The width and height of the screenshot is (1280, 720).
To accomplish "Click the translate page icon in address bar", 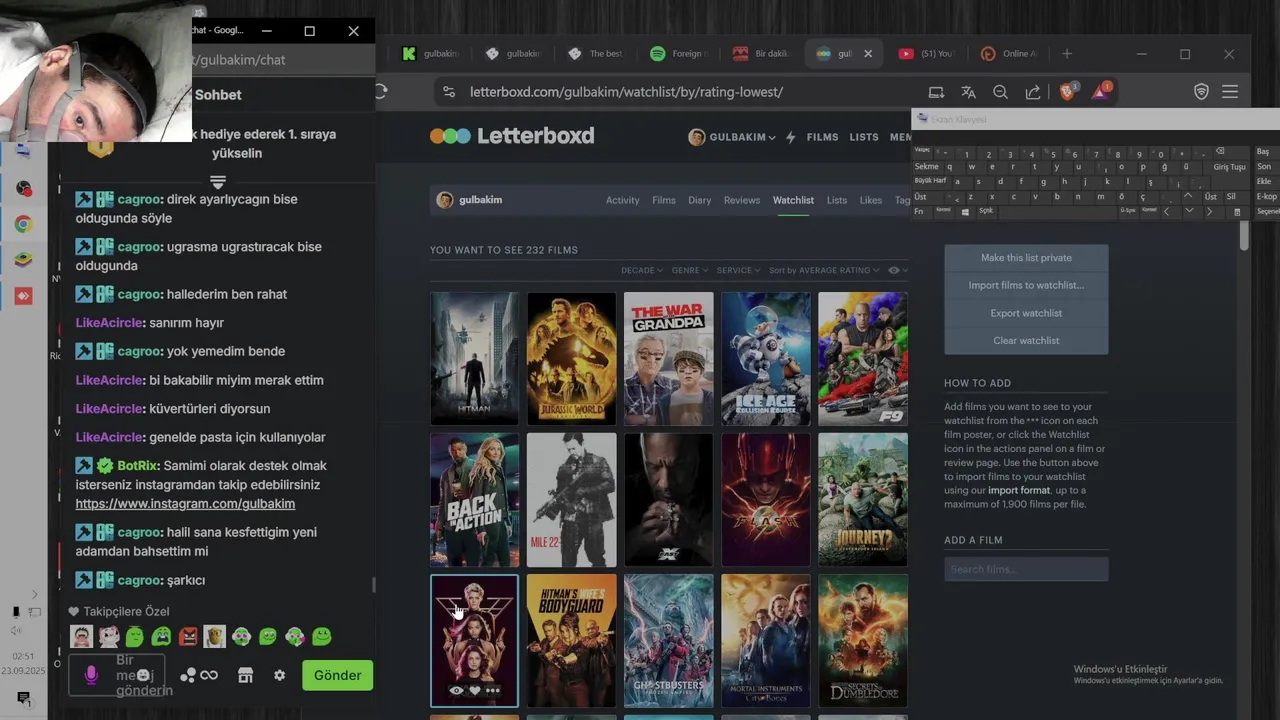I will click(968, 92).
